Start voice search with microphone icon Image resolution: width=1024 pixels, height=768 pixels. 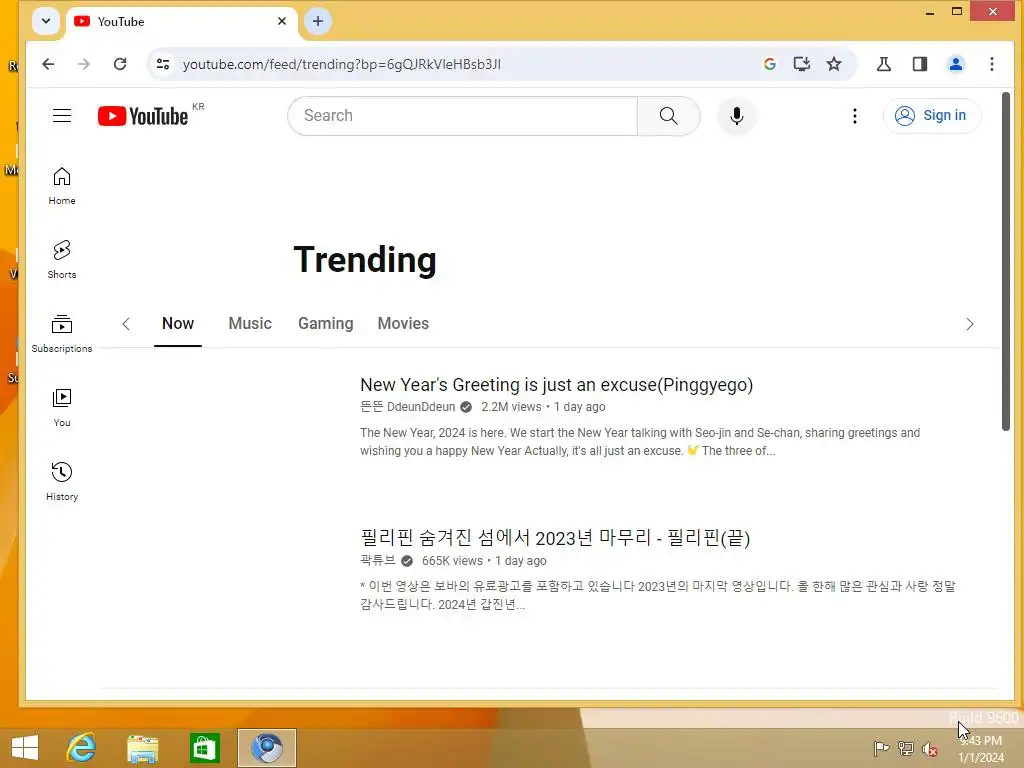tap(737, 116)
